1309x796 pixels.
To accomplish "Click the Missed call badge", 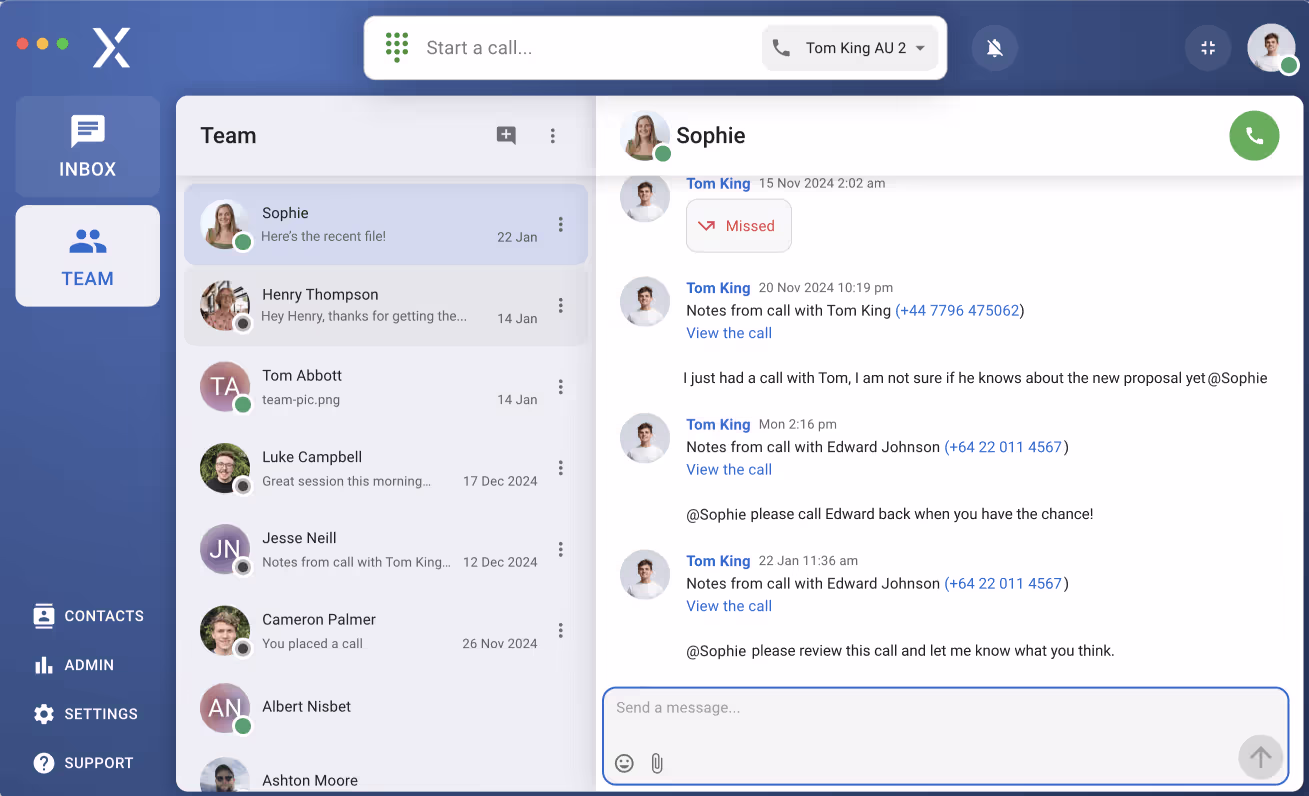I will pyautogui.click(x=739, y=226).
